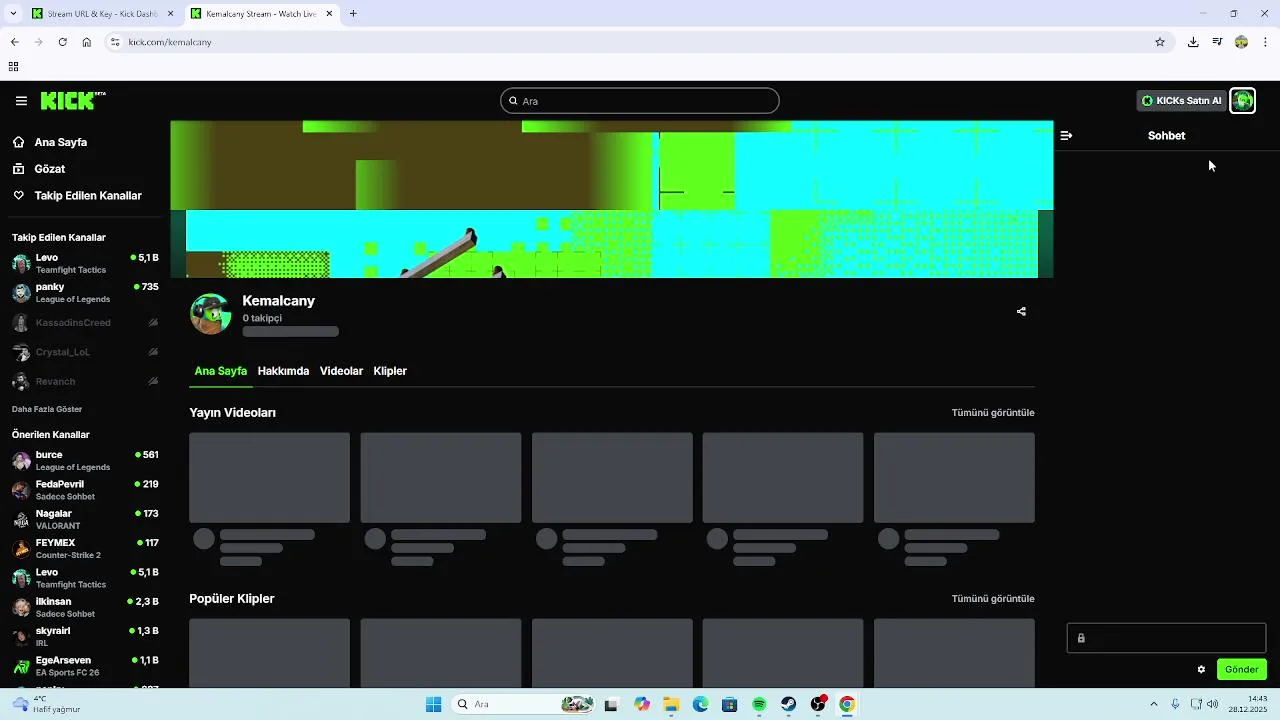Open burce in recommended channels
Screen dimensions: 1280x720
click(85, 461)
